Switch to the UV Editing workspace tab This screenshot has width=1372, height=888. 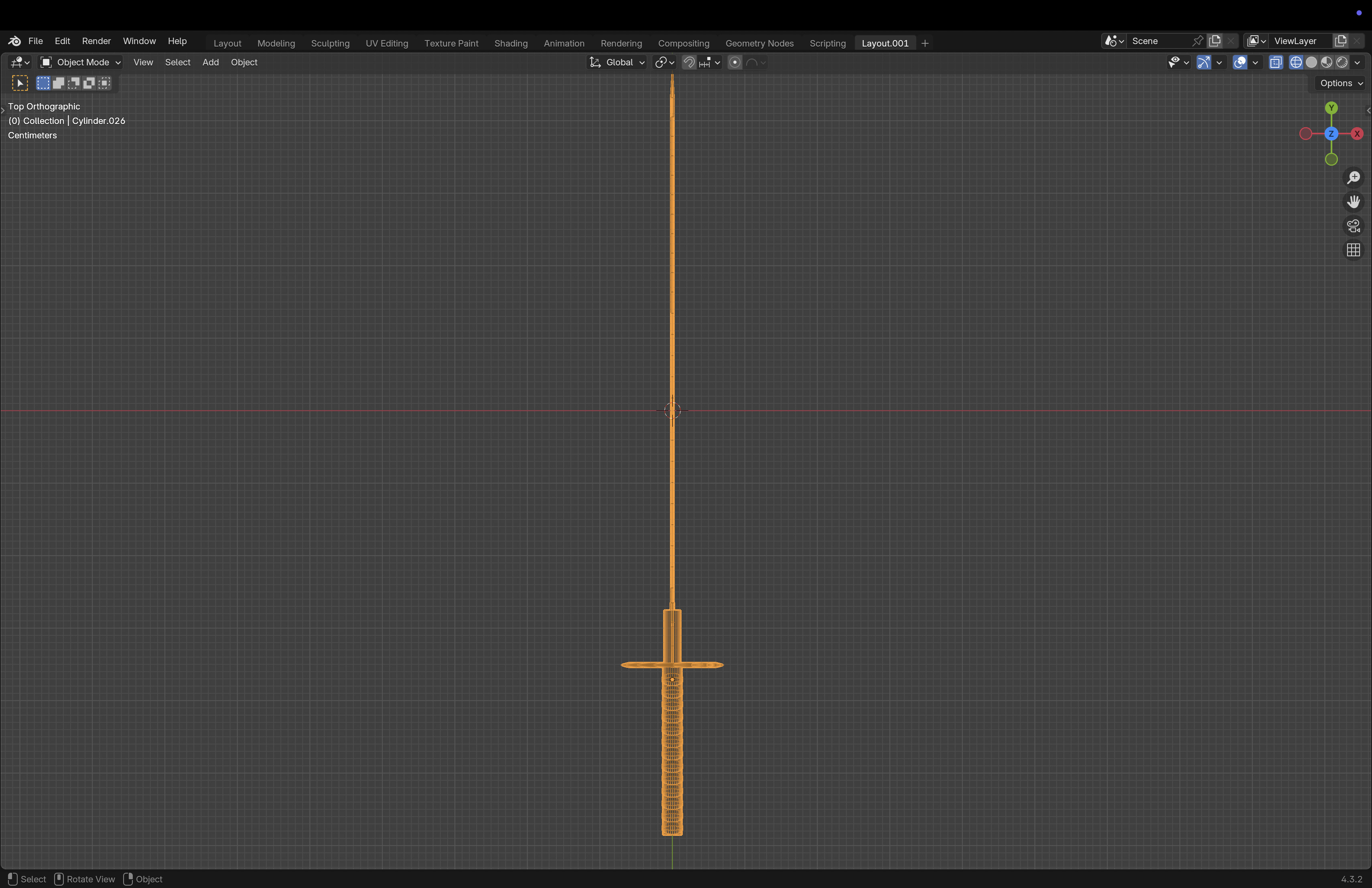pos(387,43)
